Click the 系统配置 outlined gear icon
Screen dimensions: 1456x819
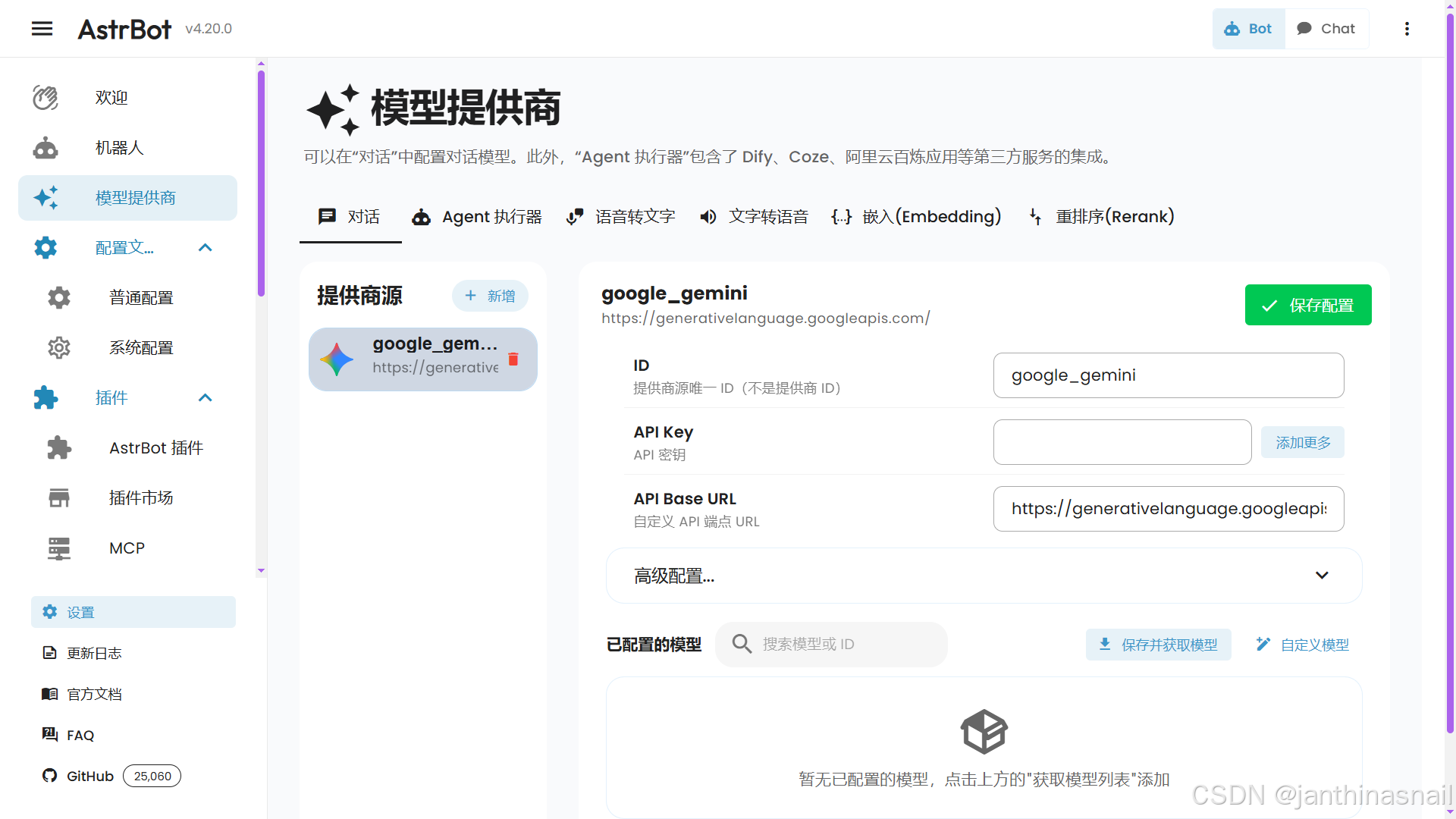point(59,348)
